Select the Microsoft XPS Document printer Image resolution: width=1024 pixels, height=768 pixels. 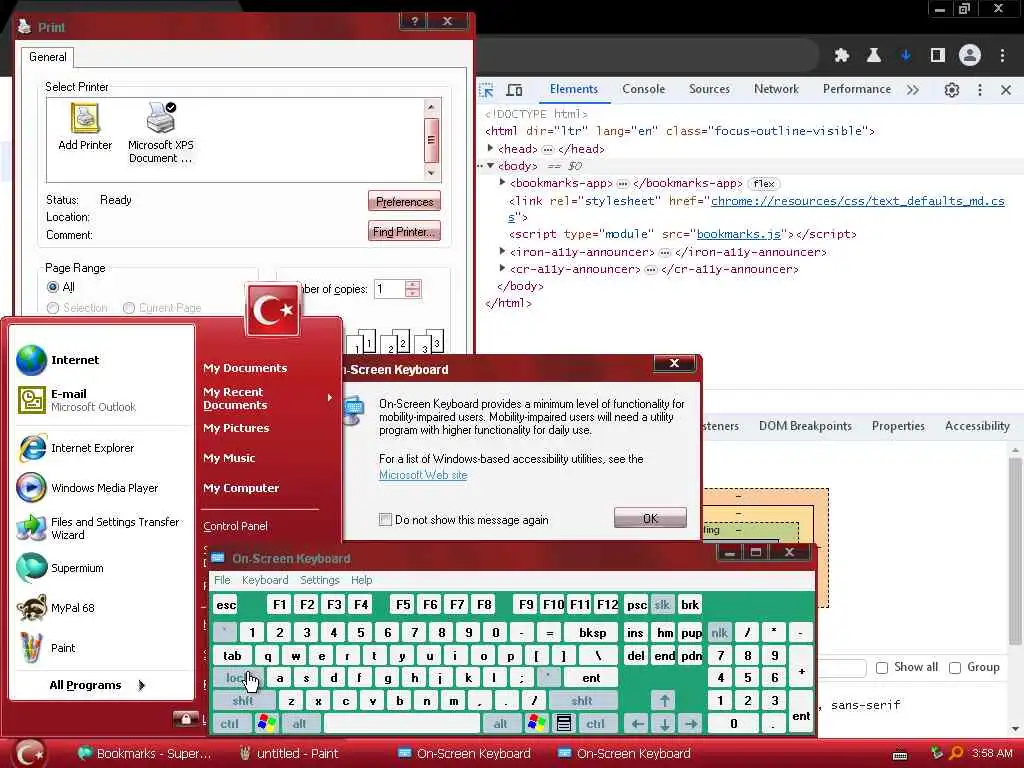pos(161,133)
